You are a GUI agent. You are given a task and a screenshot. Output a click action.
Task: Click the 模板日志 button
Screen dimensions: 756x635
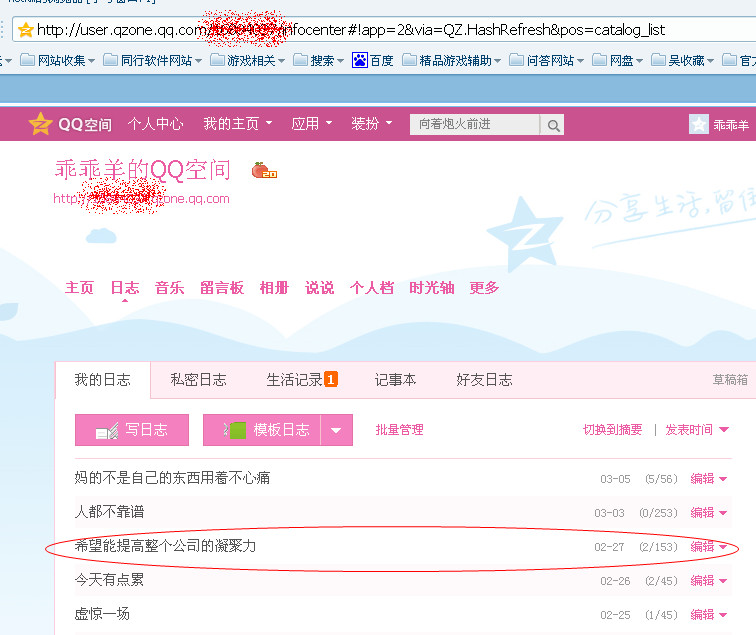tap(262, 430)
